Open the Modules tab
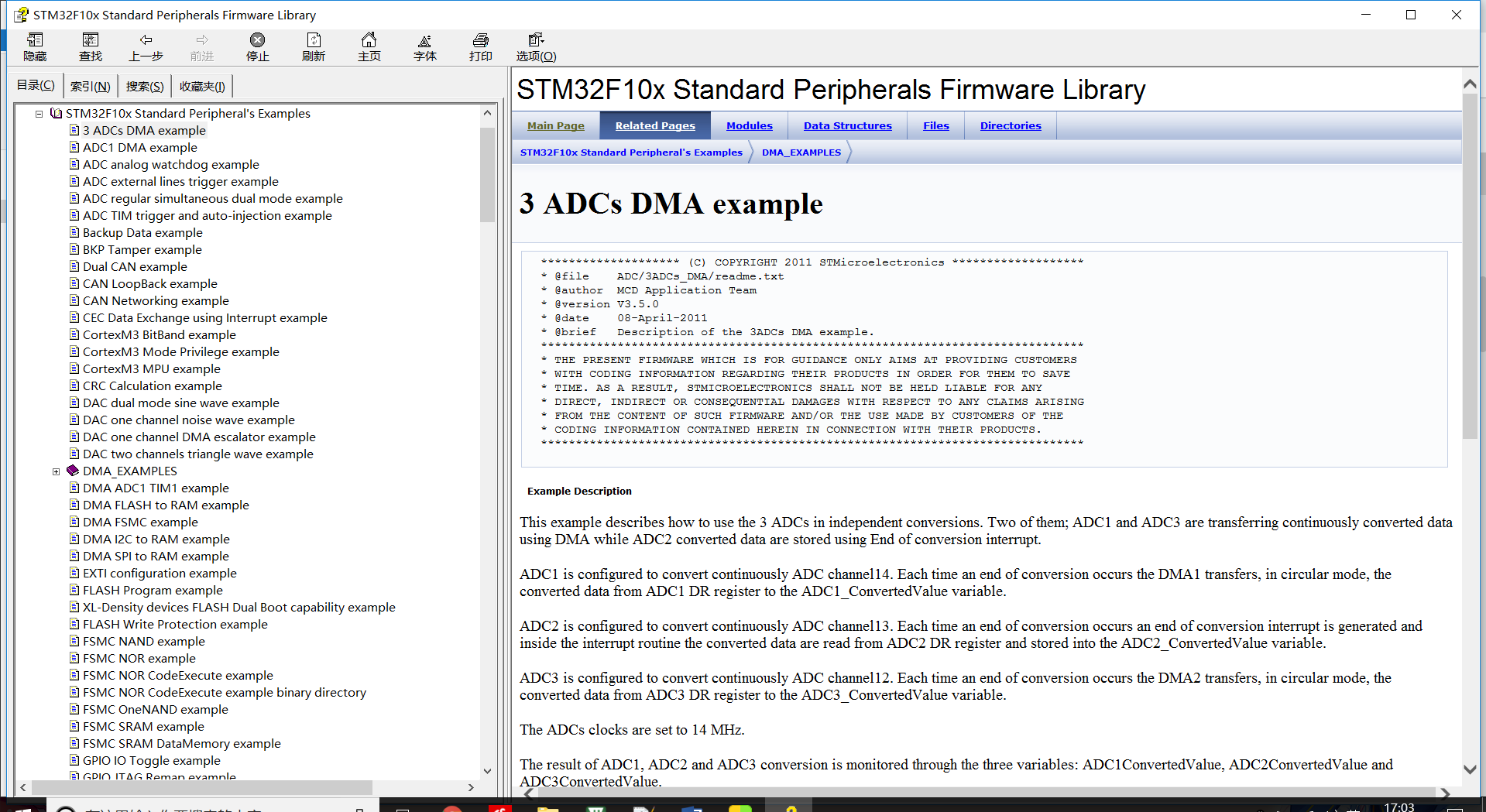Viewport: 1486px width, 812px height. click(x=749, y=125)
